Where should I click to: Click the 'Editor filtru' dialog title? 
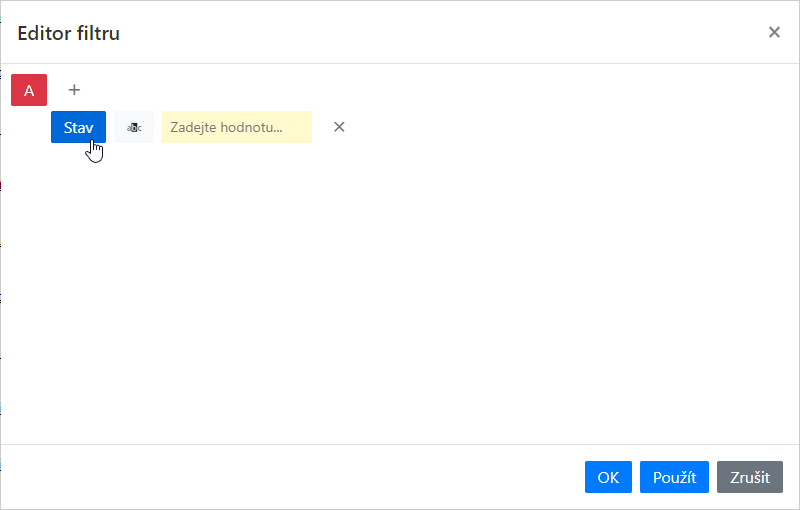coord(69,33)
